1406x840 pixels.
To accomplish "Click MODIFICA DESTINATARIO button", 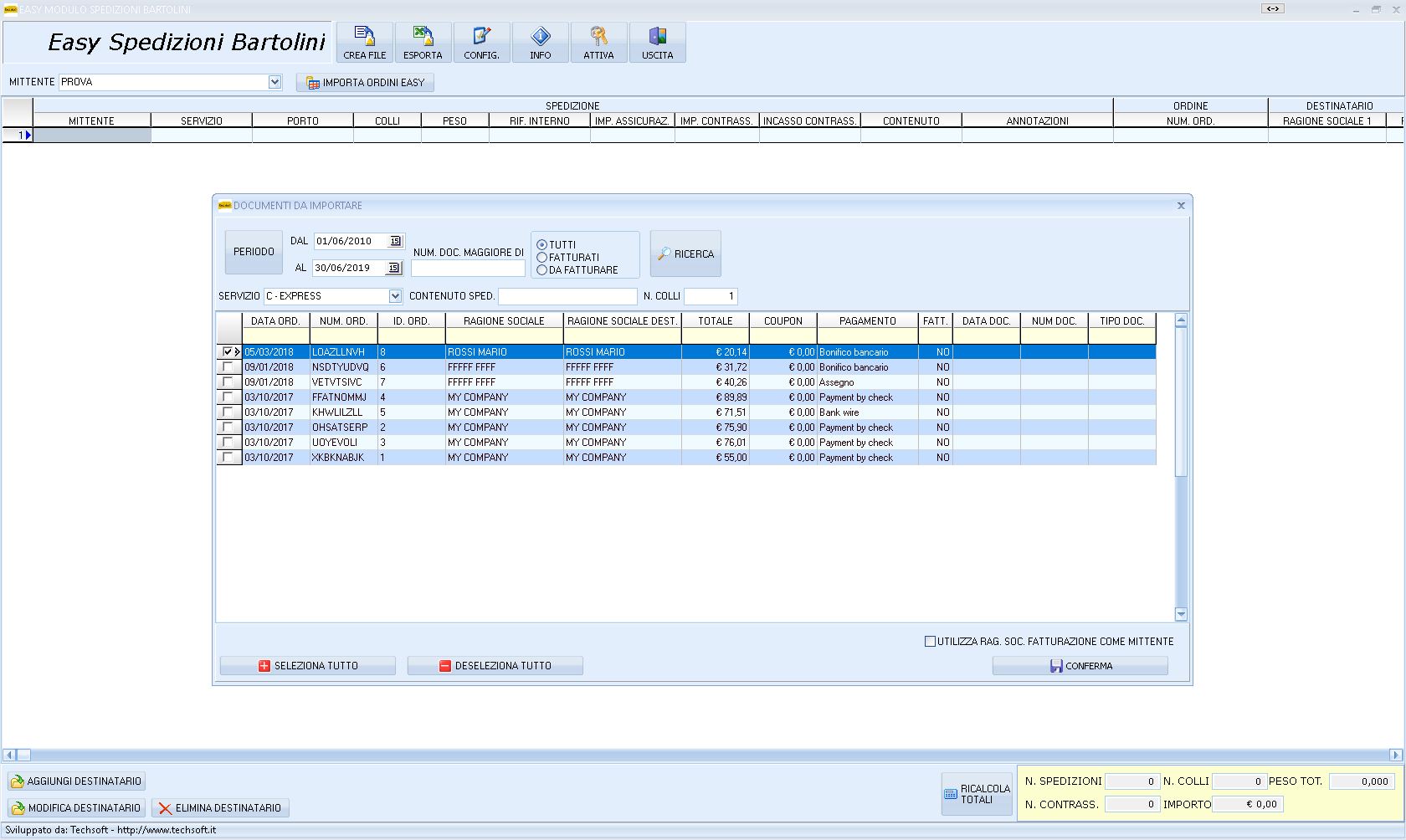I will tap(76, 808).
